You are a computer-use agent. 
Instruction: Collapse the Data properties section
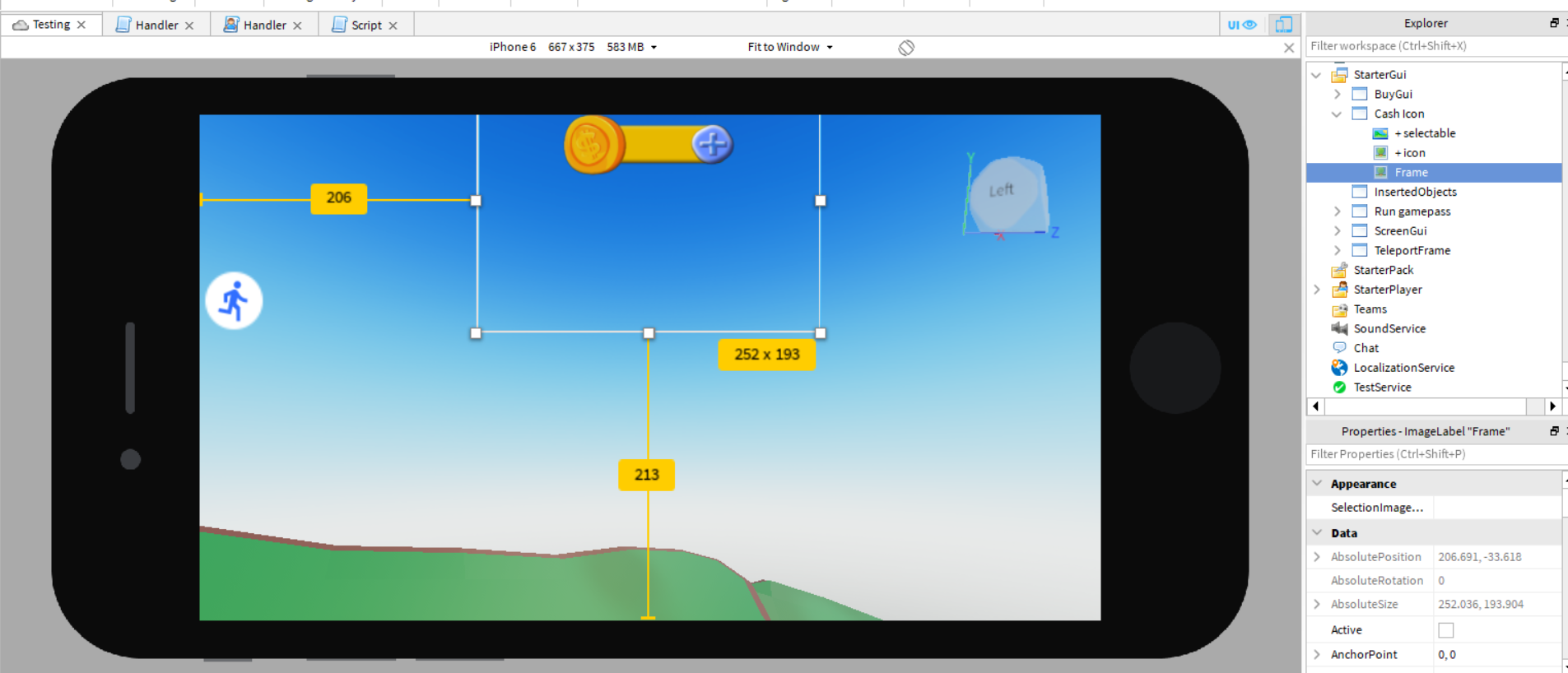pyautogui.click(x=1317, y=533)
